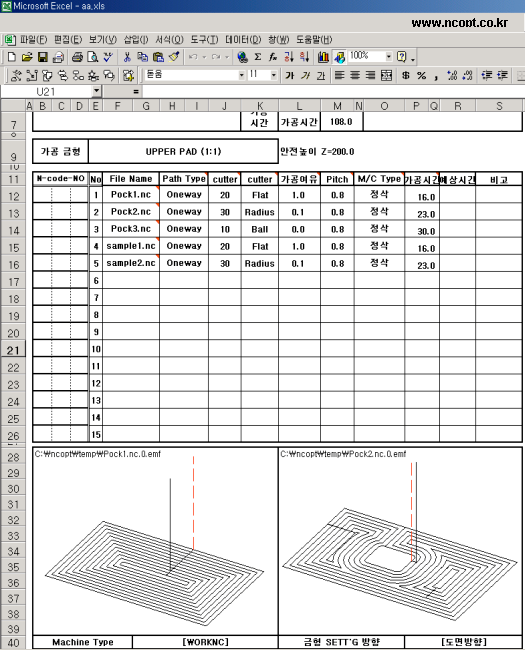Select row 21 header
Screen dimensions: 525x651
(x=13, y=350)
